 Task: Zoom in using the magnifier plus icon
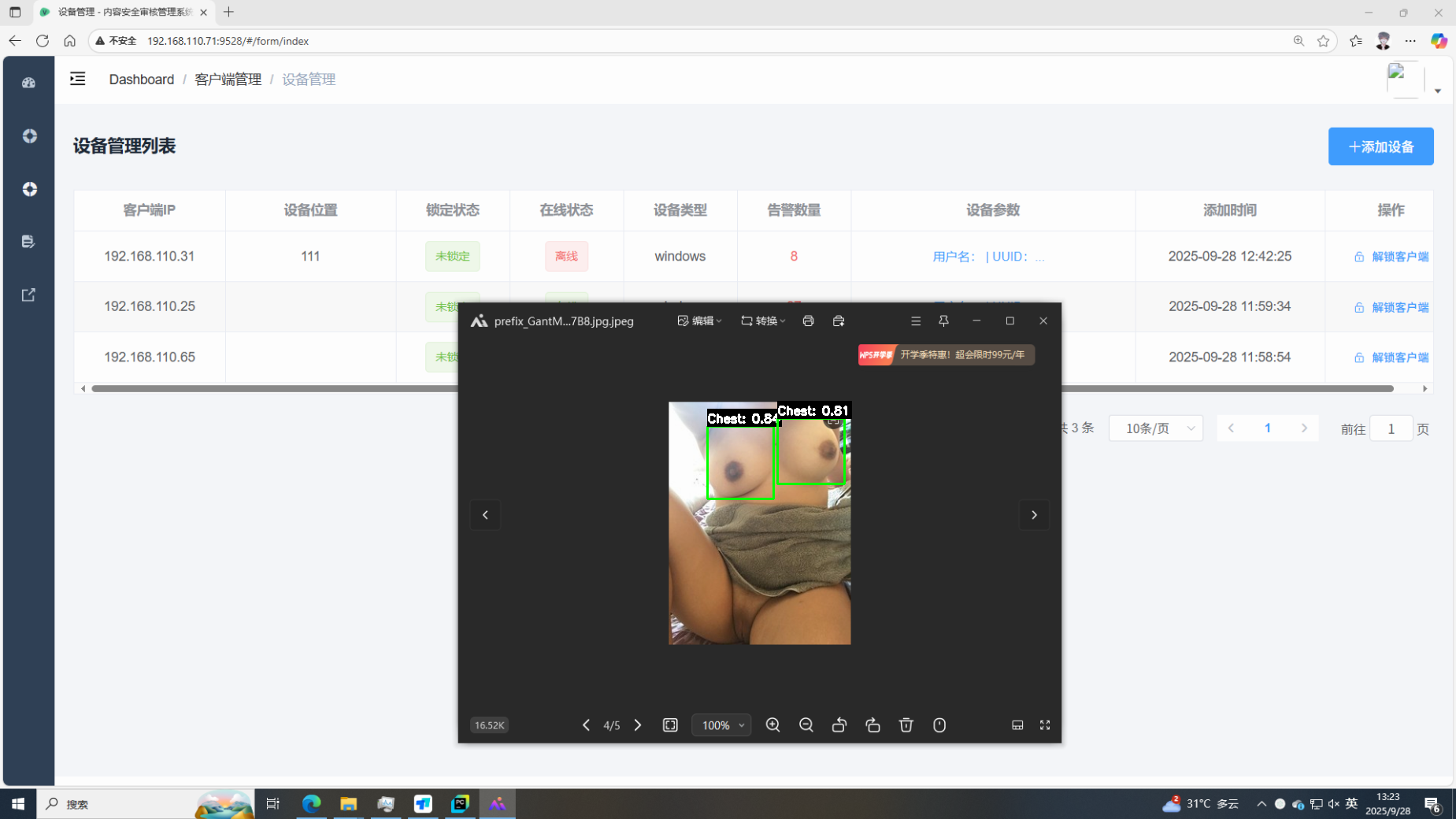pos(772,725)
